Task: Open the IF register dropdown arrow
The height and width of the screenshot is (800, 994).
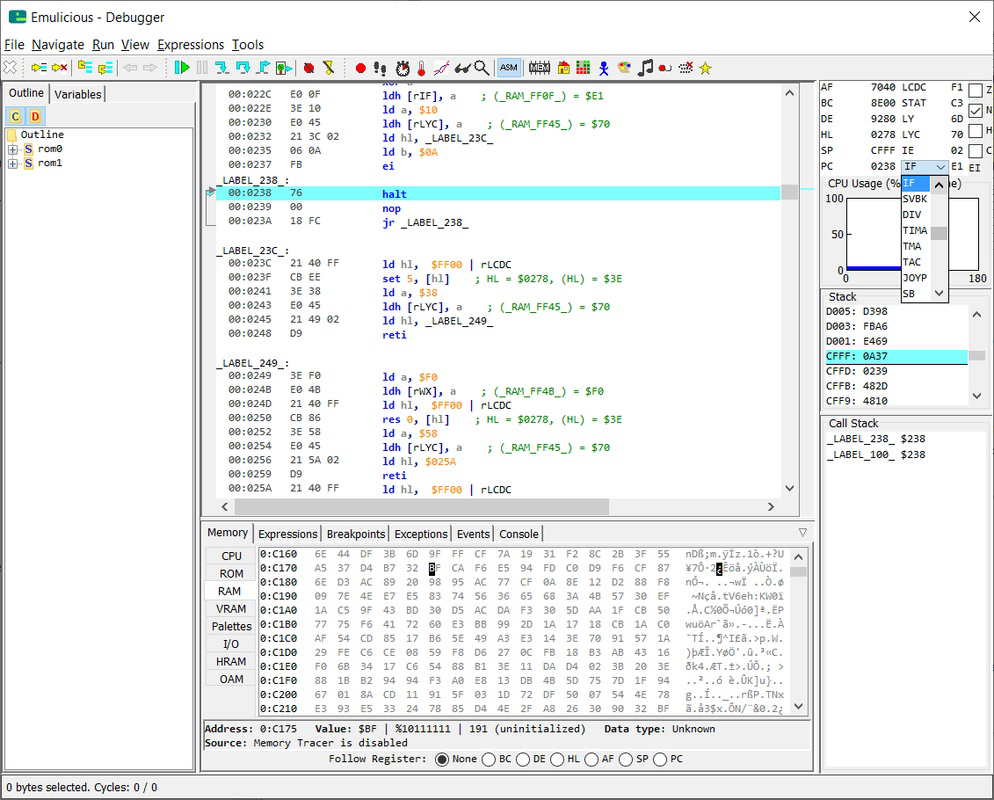Action: 941,167
